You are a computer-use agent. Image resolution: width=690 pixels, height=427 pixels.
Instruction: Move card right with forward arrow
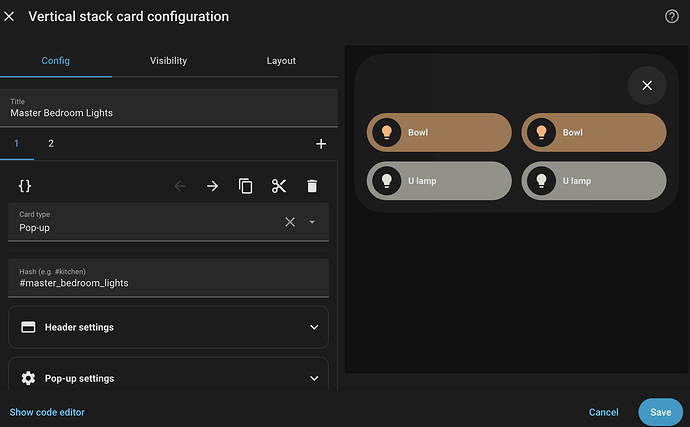pos(212,186)
